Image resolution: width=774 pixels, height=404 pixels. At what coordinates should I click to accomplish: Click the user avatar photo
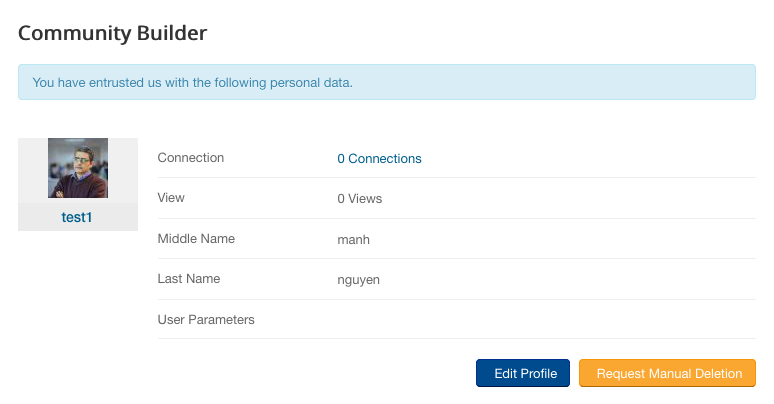(x=78, y=168)
